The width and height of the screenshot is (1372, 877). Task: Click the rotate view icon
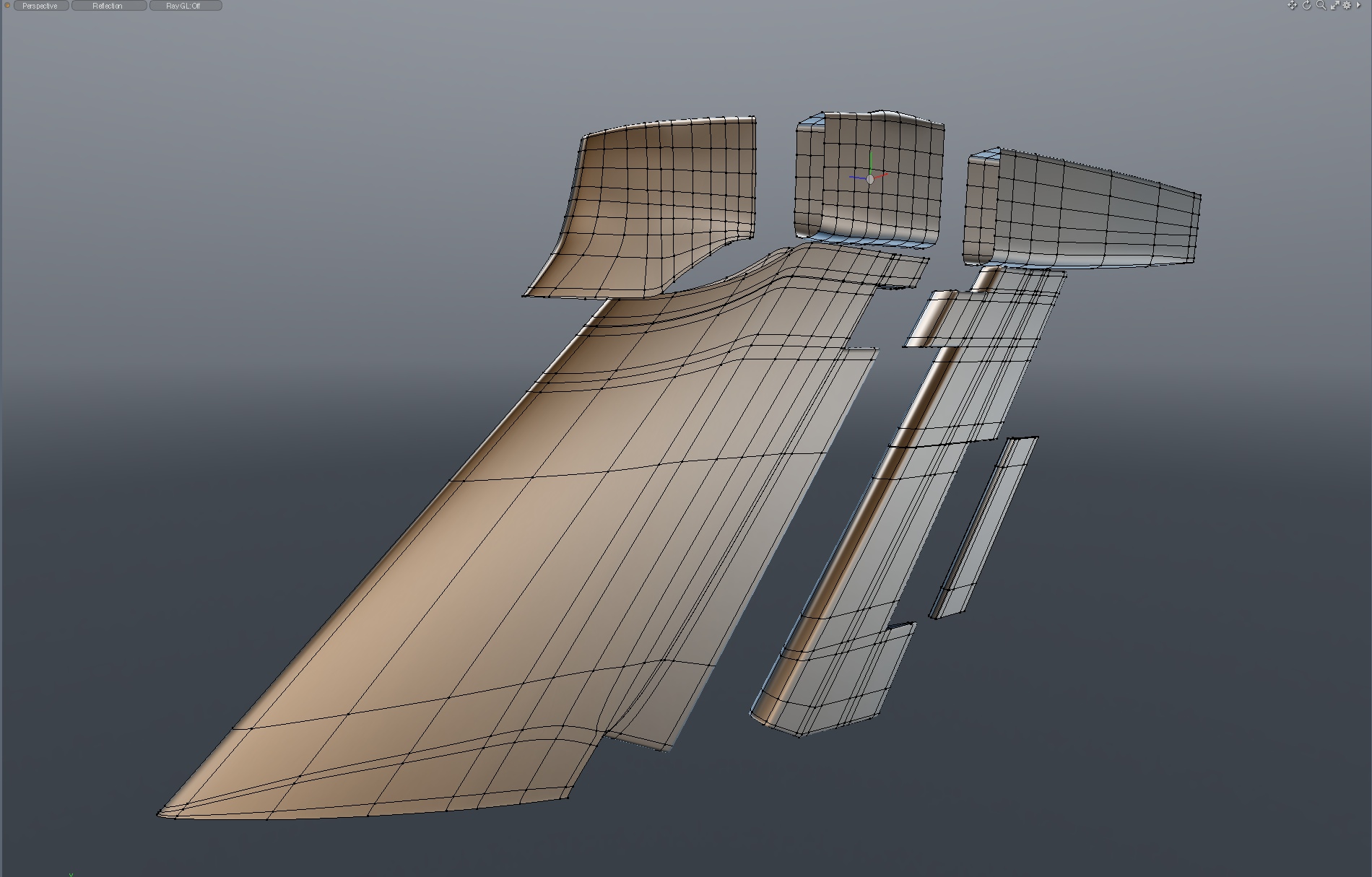tap(1306, 6)
